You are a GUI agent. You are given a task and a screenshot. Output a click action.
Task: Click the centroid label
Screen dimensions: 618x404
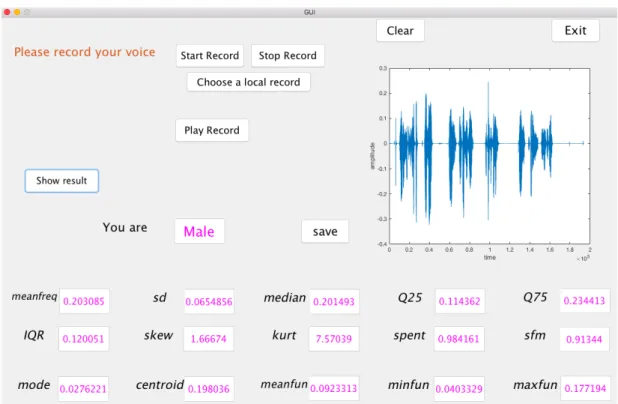(x=160, y=385)
